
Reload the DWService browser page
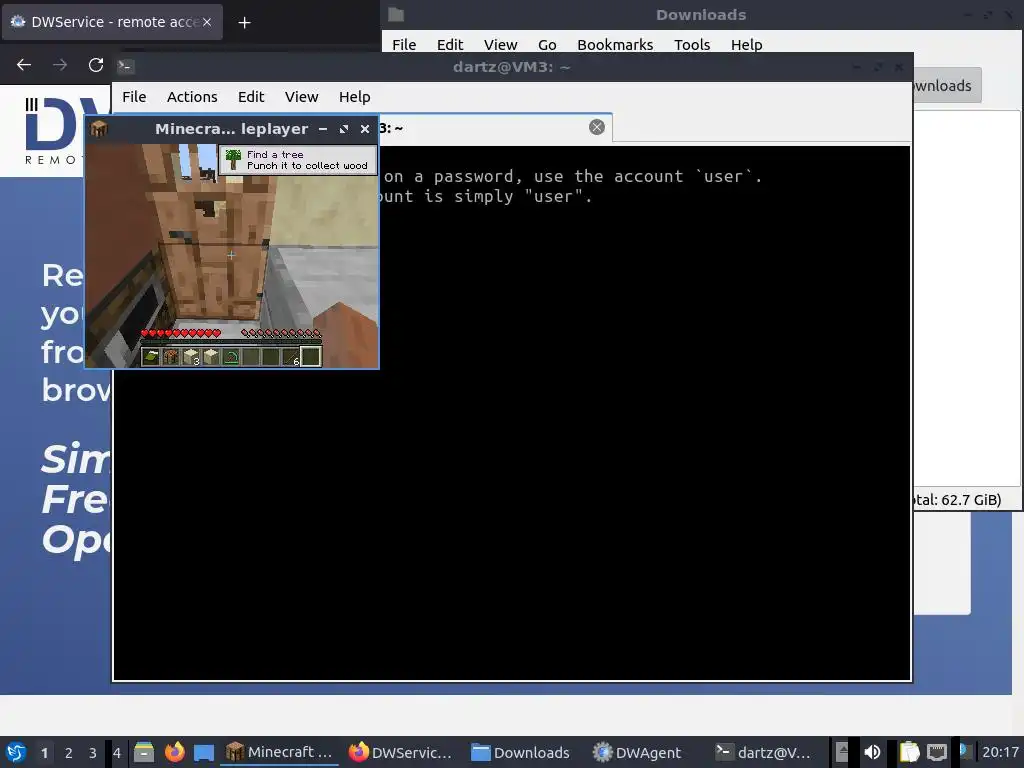96,65
